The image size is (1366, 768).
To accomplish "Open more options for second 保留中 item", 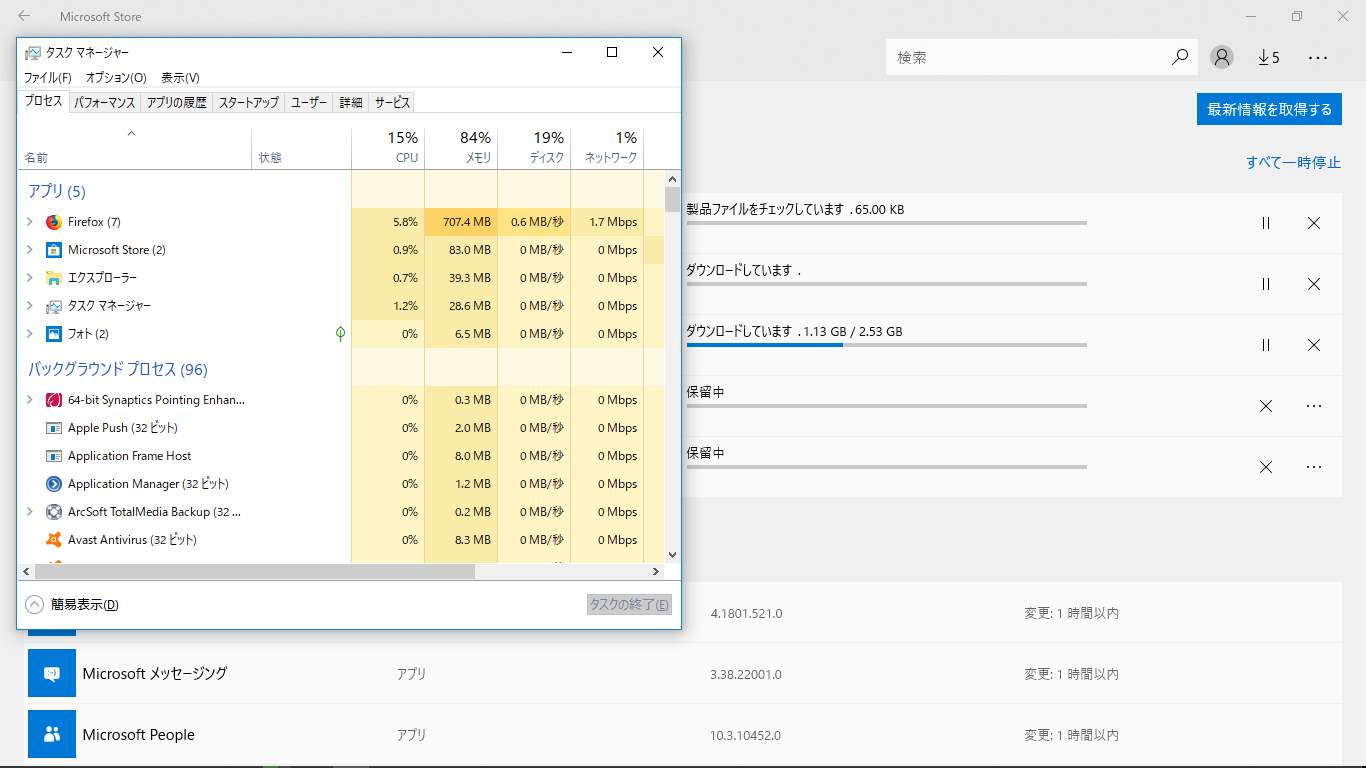I will [x=1314, y=467].
